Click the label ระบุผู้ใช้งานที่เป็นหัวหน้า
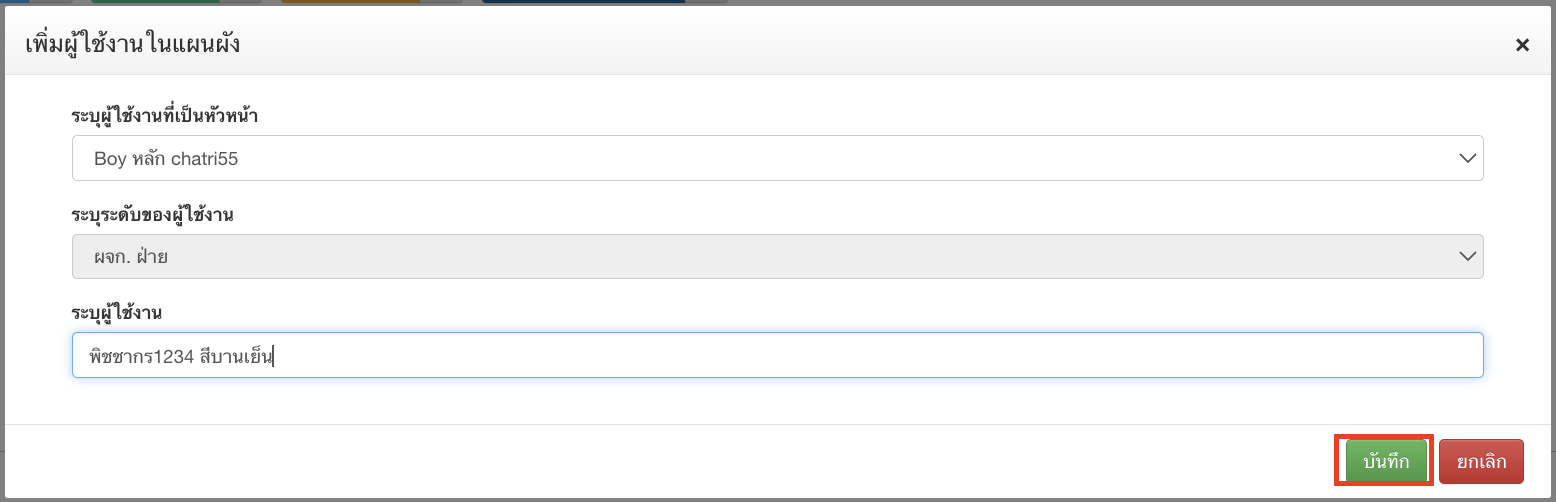 click(165, 116)
